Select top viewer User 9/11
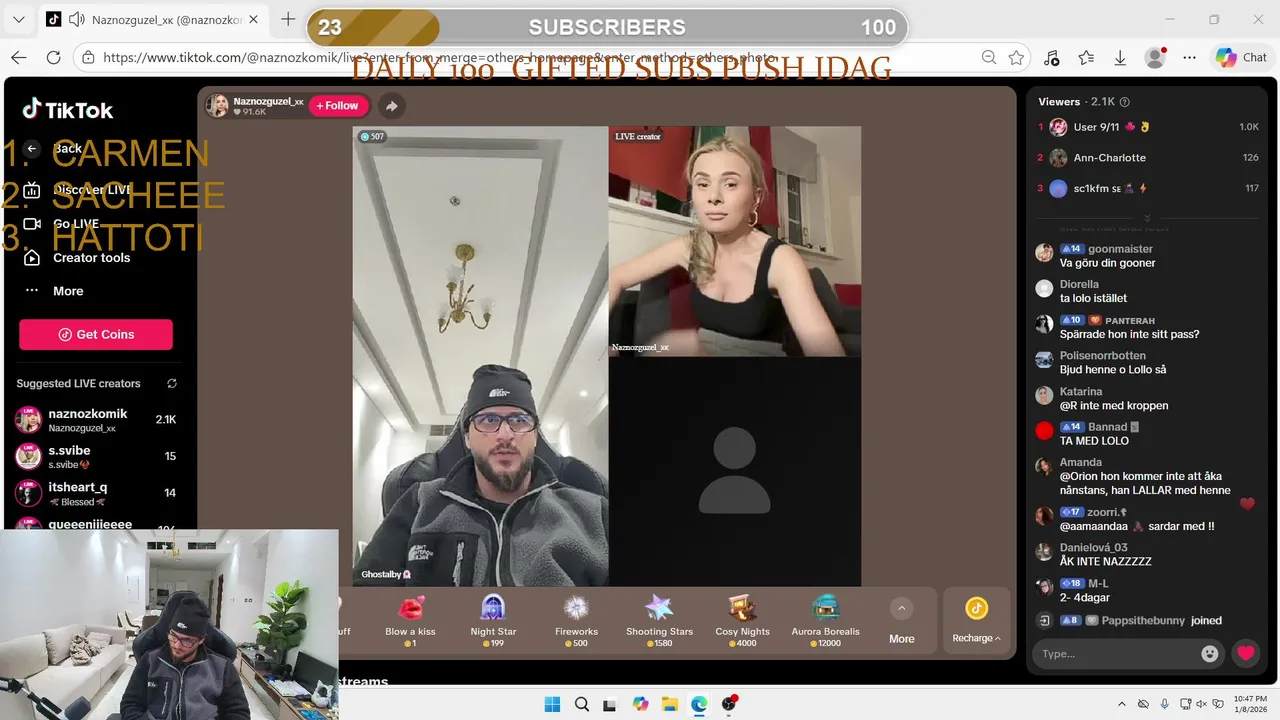 pyautogui.click(x=1148, y=127)
